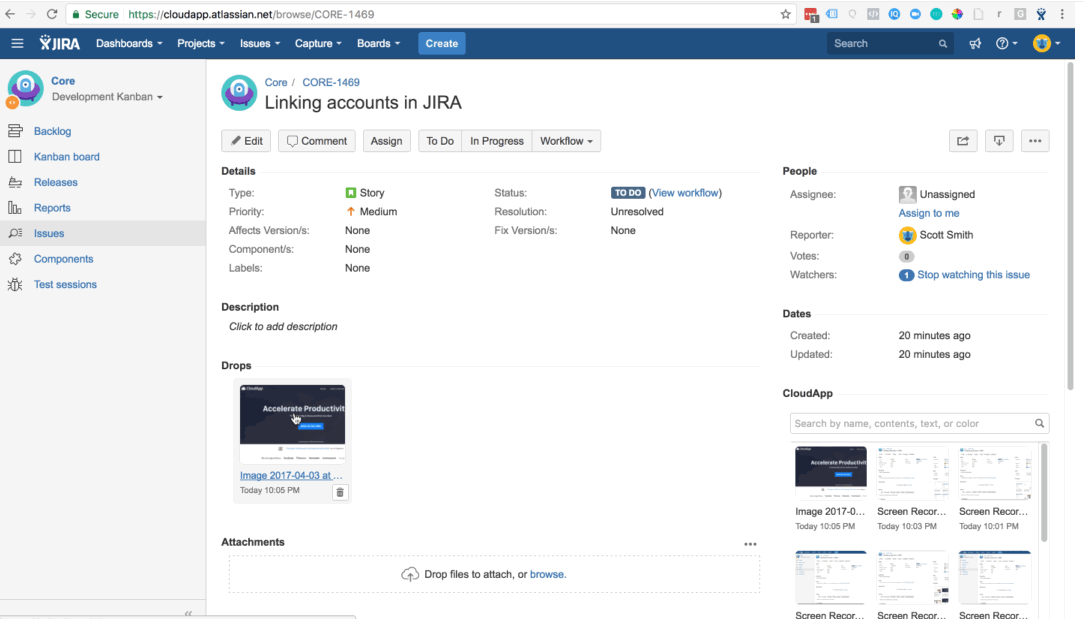Viewport: 1084px width, 619px height.
Task: Click the Core breadcrumb link
Action: pos(276,82)
